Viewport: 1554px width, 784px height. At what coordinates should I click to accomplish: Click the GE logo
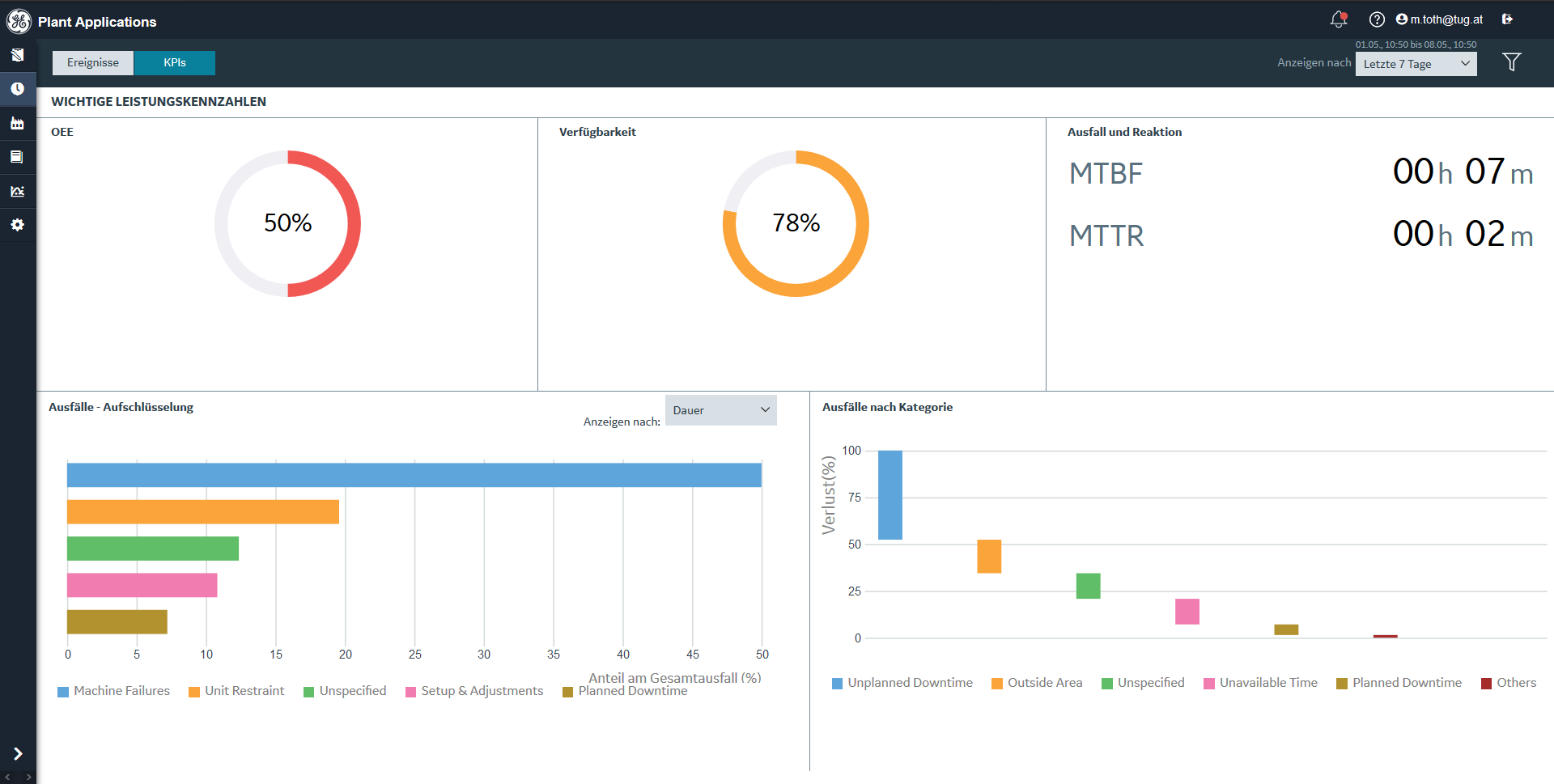19,22
